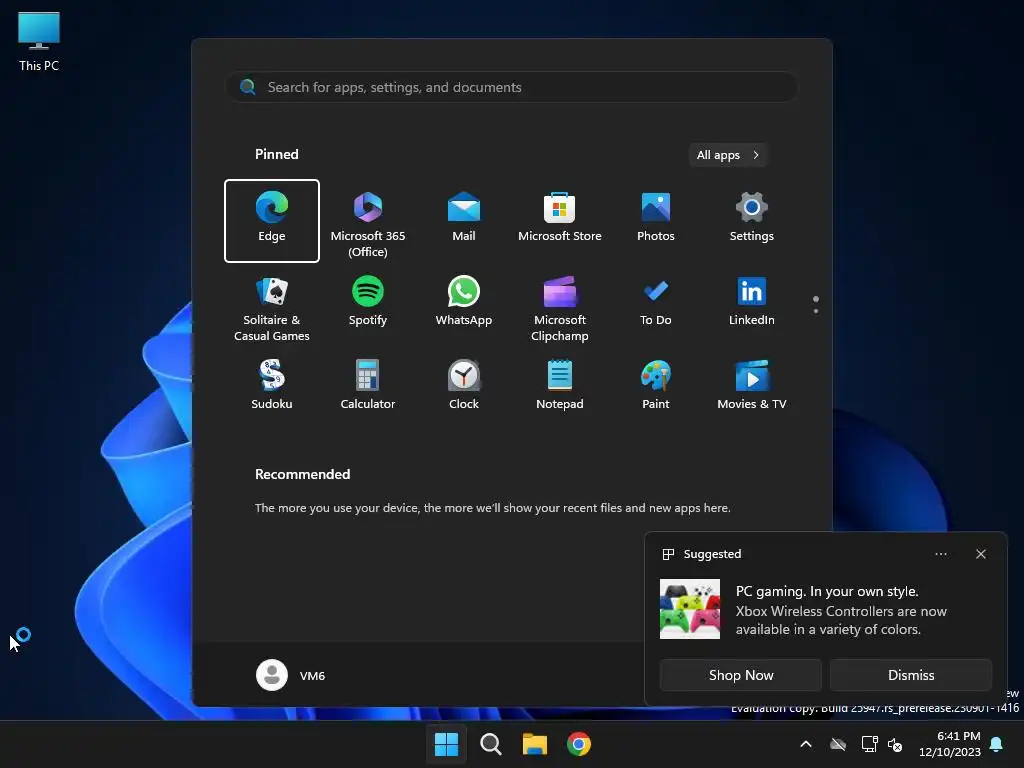Show hidden system tray icons
The height and width of the screenshot is (768, 1024).
coord(806,744)
